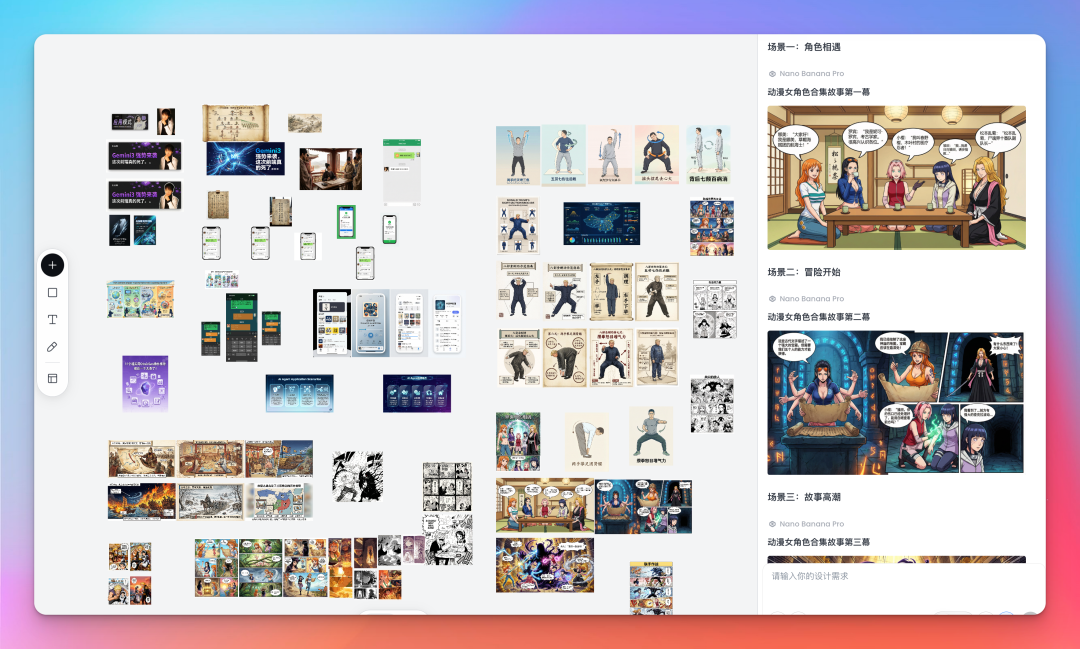1080x649 pixels.
Task: Select the canvas blue temple adventure comic
Action: click(643, 506)
